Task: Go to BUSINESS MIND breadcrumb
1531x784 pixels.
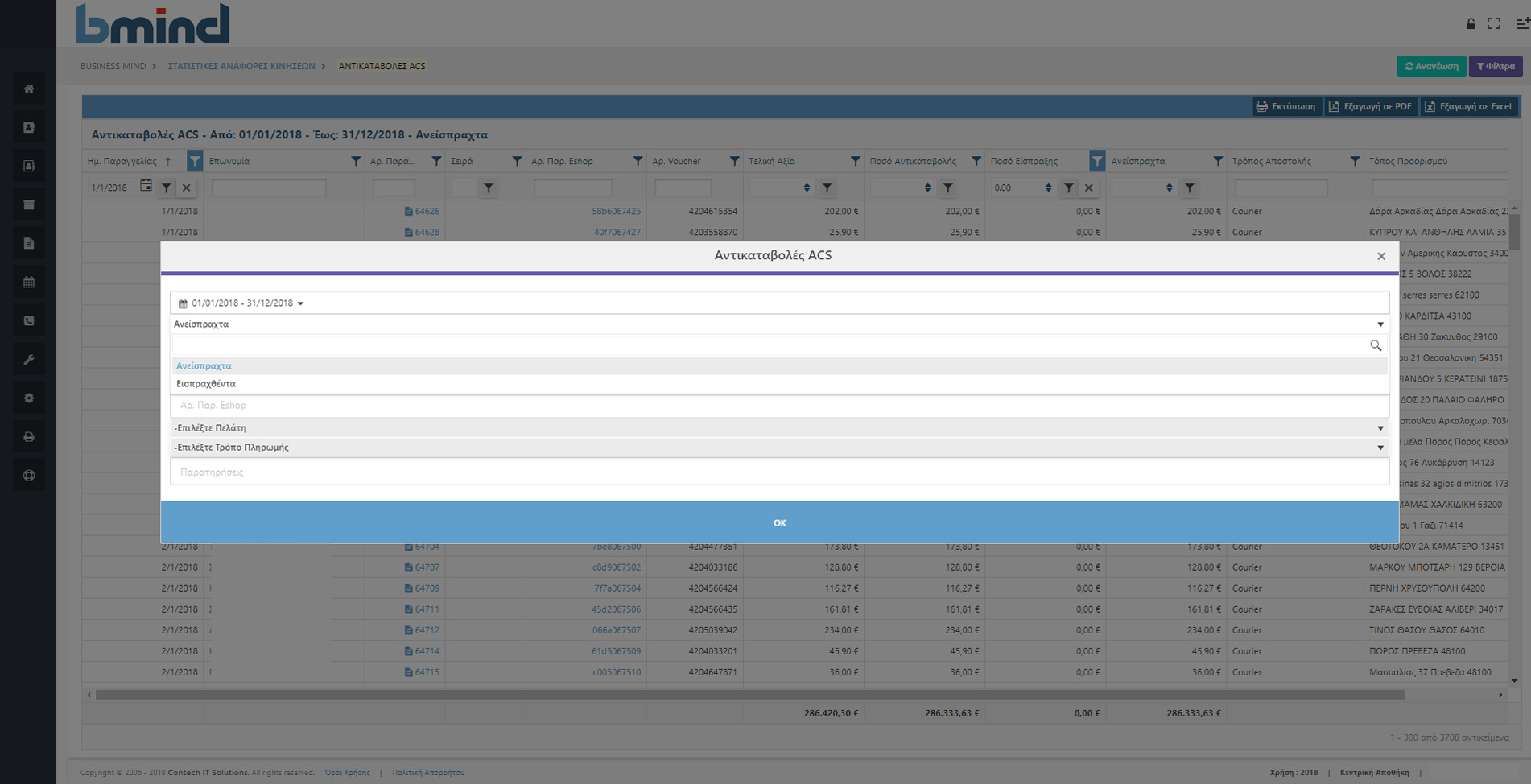Action: 113,66
